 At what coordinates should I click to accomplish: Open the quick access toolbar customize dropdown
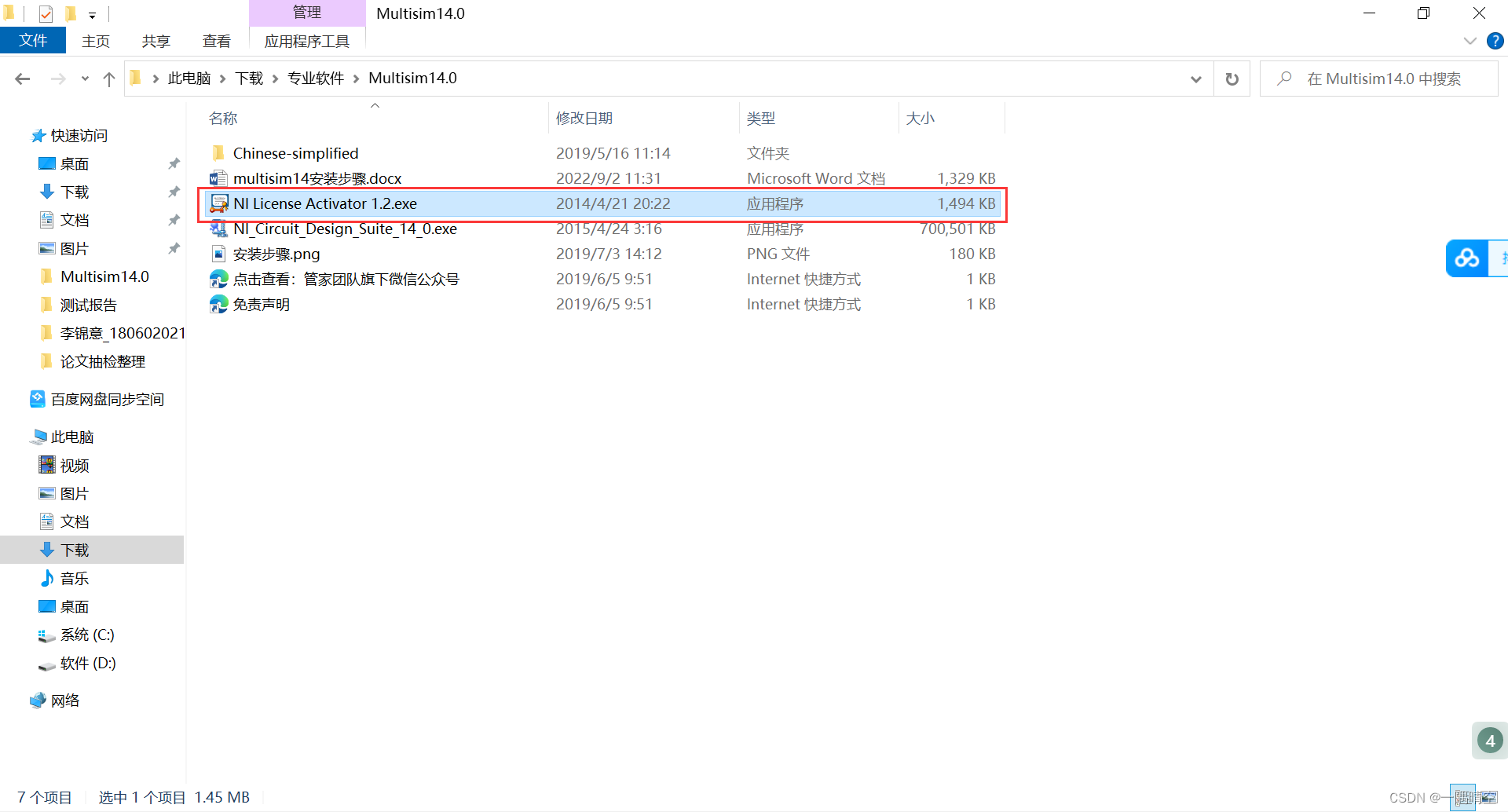92,14
